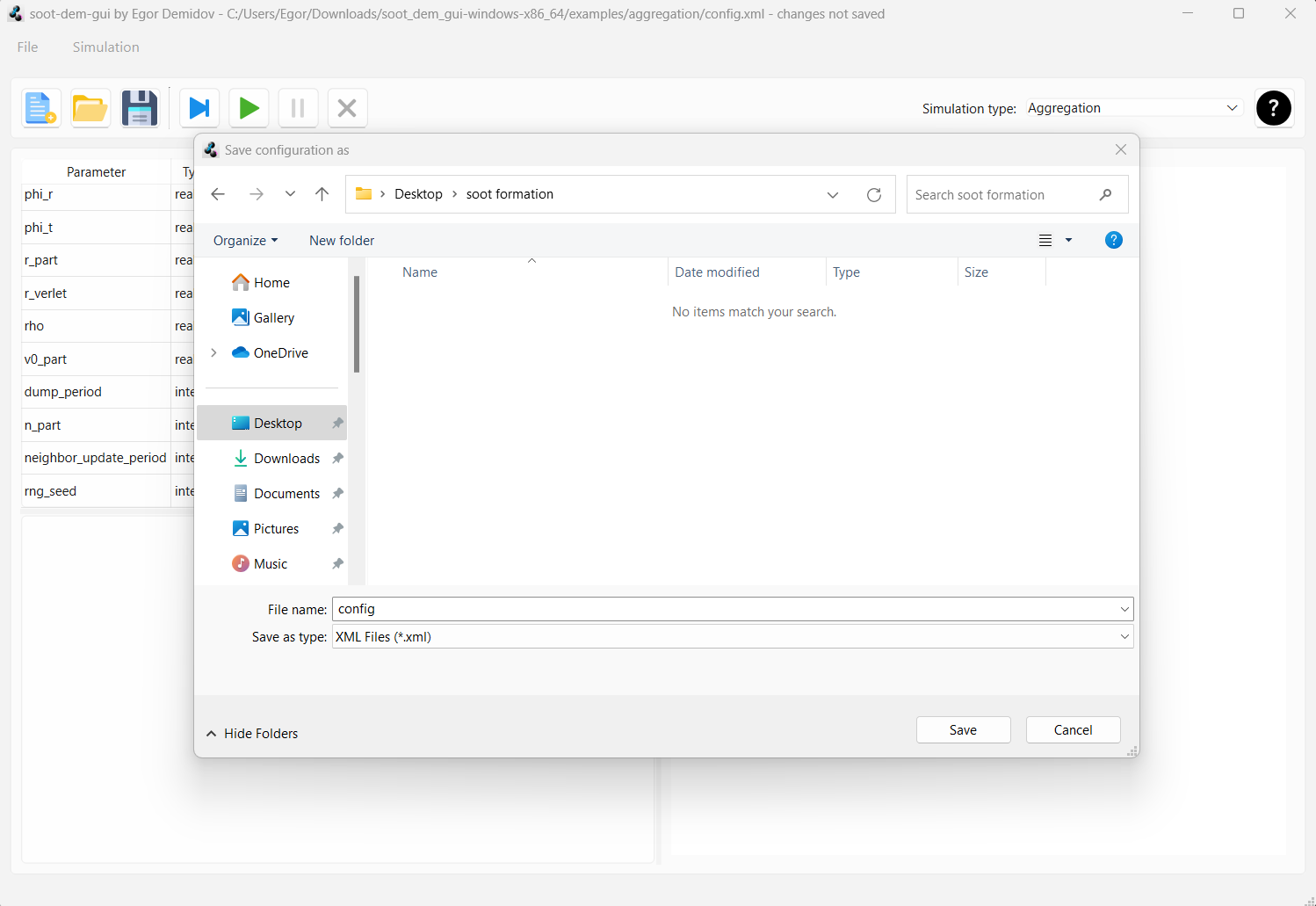Click soot formation in the breadcrumb
Screen dimensions: 1316x906
click(510, 194)
